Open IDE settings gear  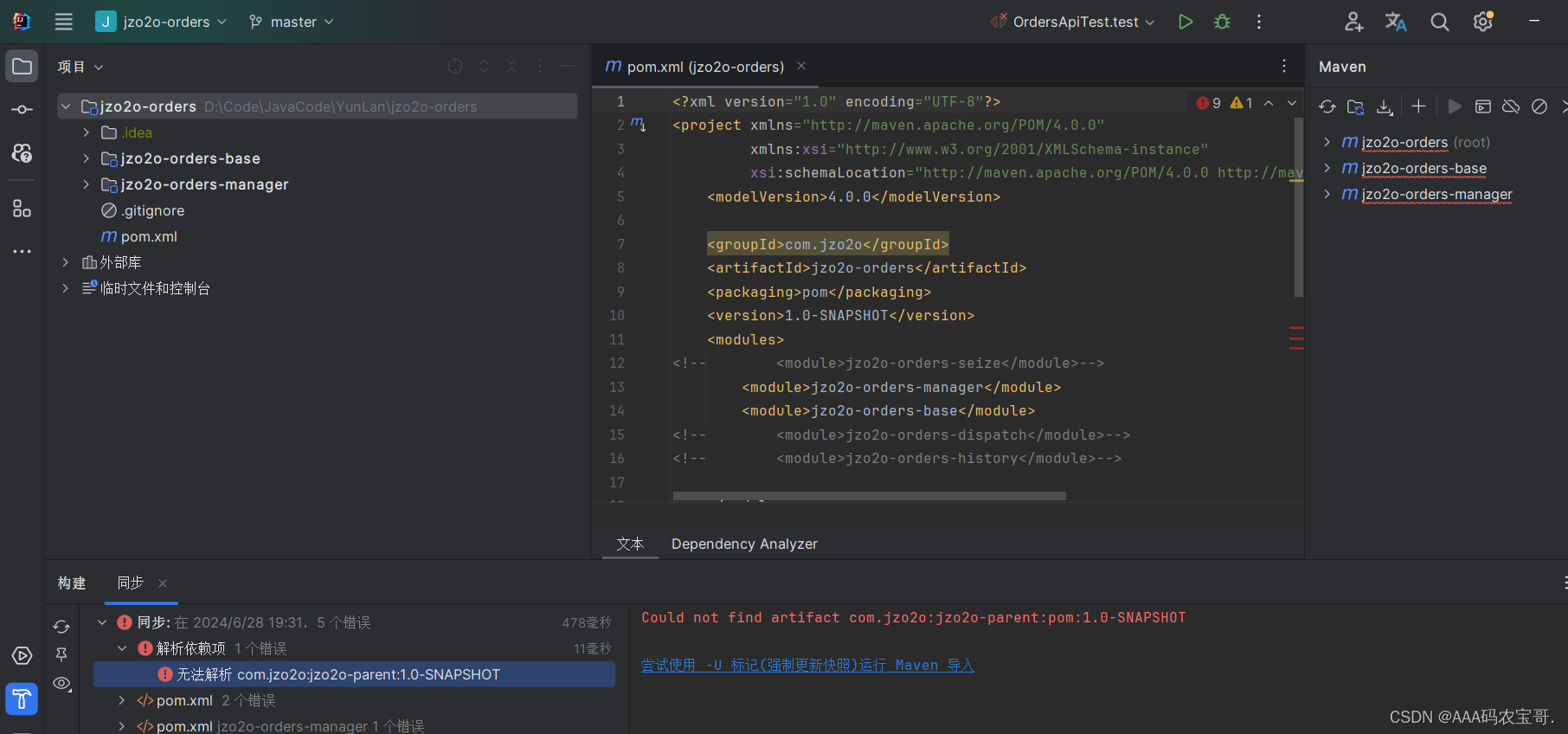(x=1483, y=22)
